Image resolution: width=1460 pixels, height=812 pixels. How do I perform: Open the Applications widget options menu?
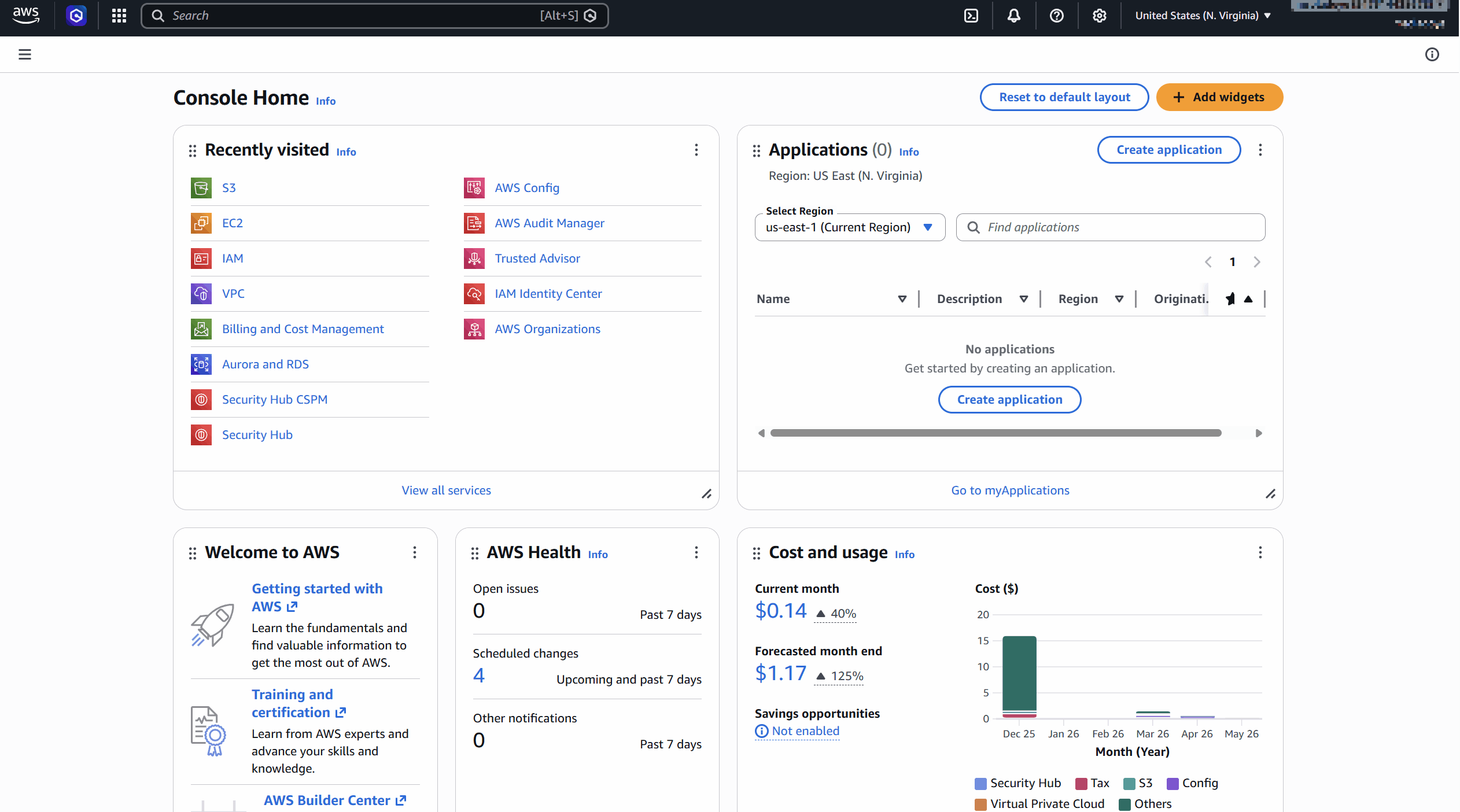coord(1260,150)
